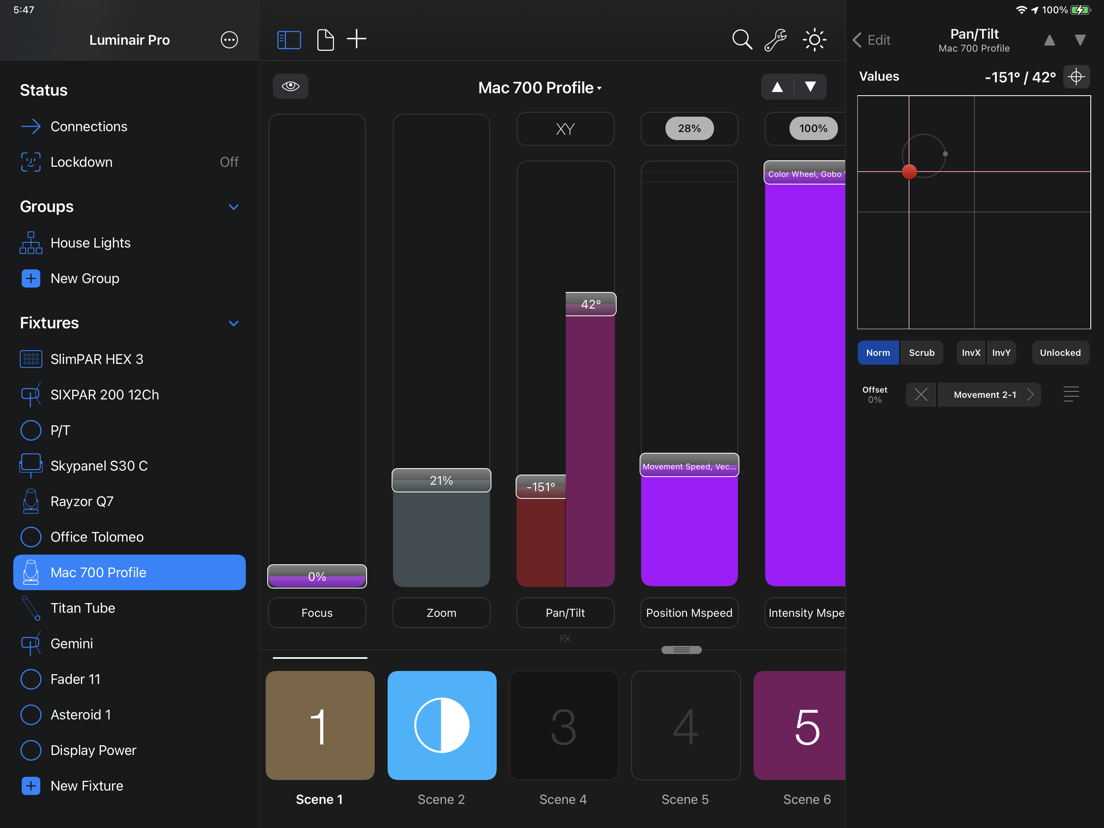1104x828 pixels.
Task: Tap the 100% value pill
Action: pos(813,128)
